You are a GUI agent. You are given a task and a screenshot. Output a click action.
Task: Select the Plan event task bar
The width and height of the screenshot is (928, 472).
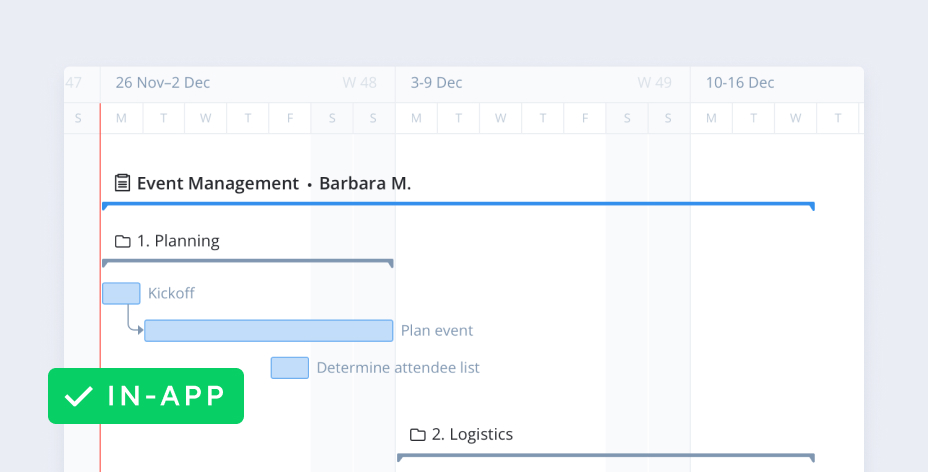tap(268, 331)
